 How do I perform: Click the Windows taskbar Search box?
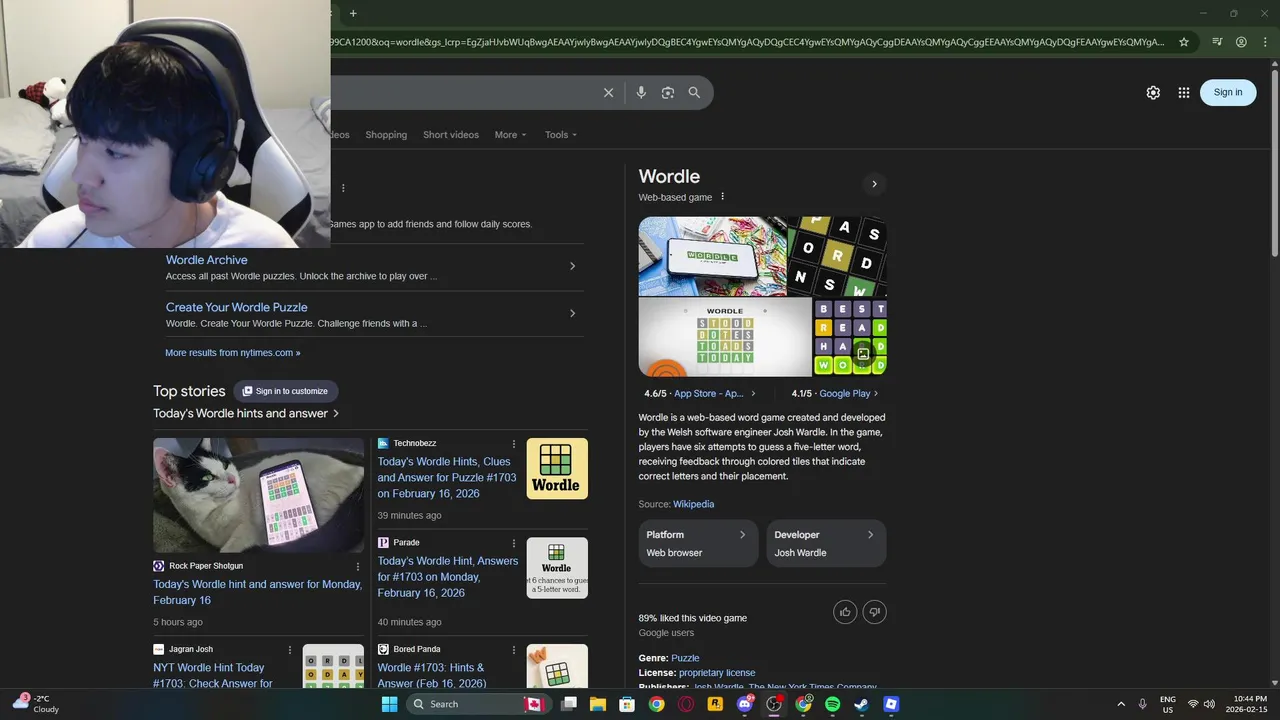[x=476, y=704]
